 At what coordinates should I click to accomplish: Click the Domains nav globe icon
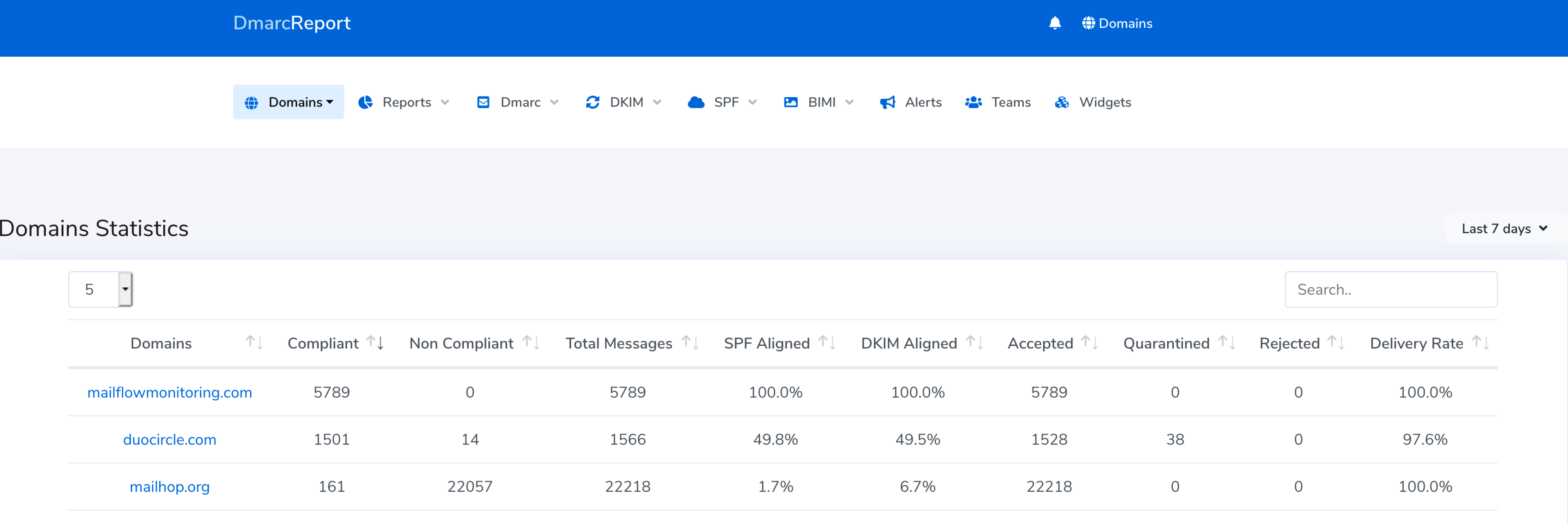pyautogui.click(x=251, y=103)
